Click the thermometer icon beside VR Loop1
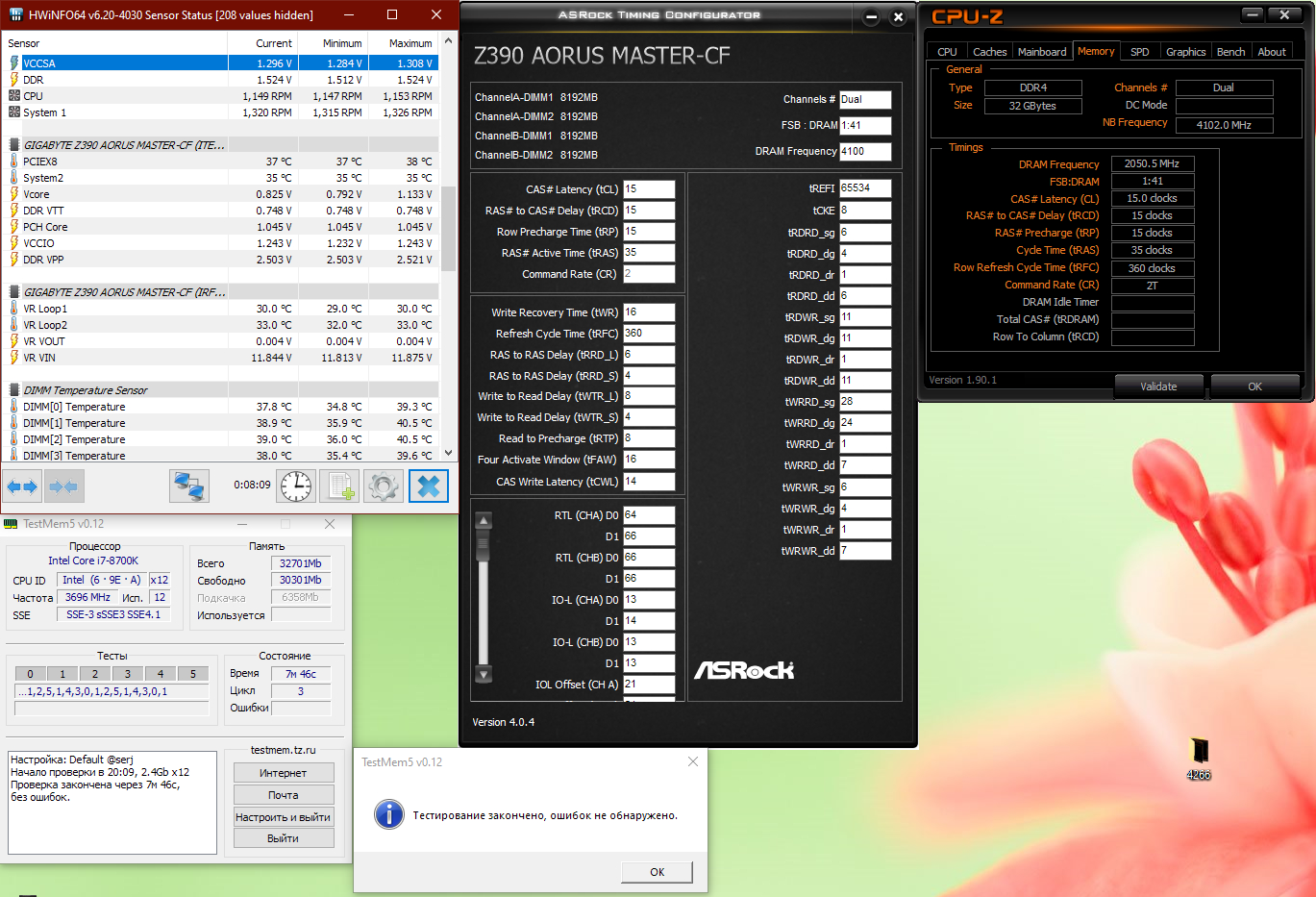 pyautogui.click(x=14, y=309)
